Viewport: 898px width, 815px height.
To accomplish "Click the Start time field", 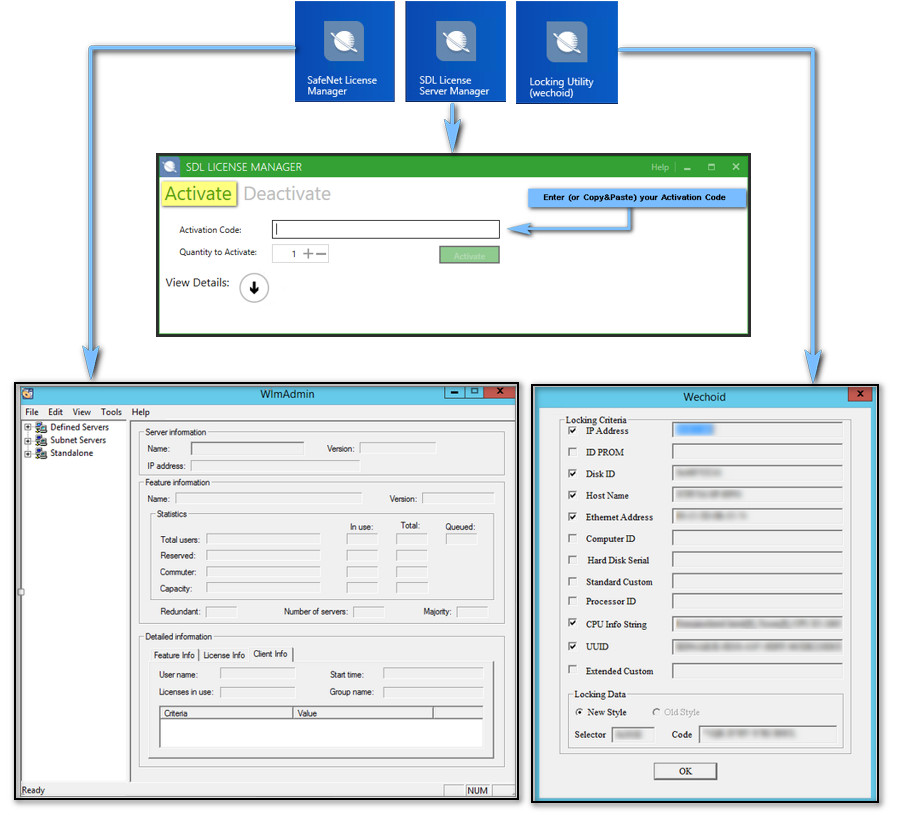I will point(433,674).
